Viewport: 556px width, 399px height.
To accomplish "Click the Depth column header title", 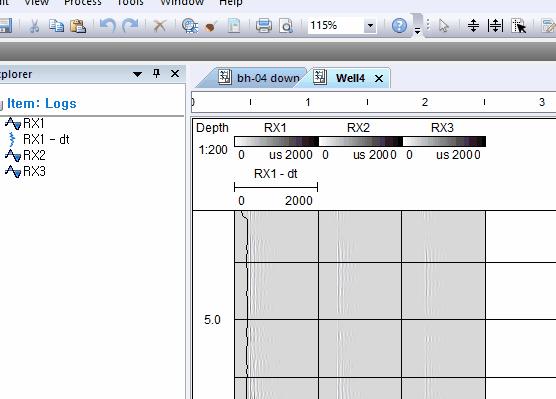I will 212,128.
